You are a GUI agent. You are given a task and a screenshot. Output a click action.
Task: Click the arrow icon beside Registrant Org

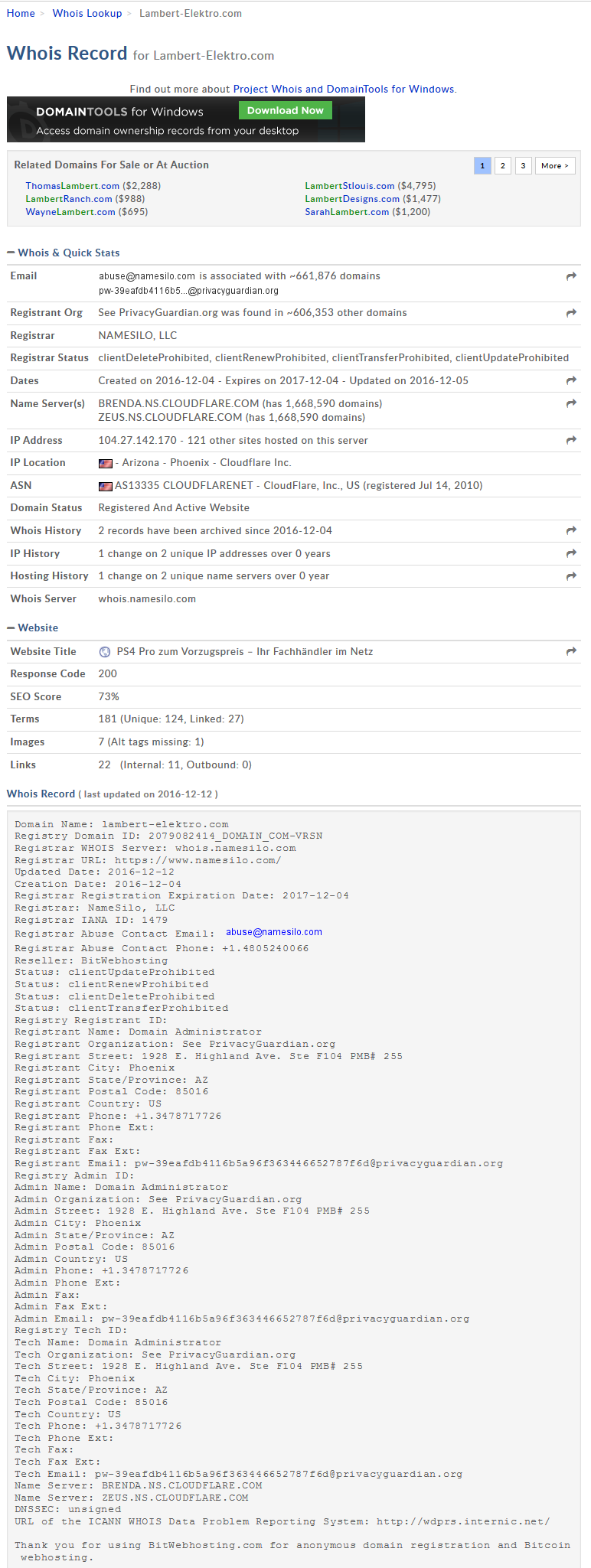point(571,313)
